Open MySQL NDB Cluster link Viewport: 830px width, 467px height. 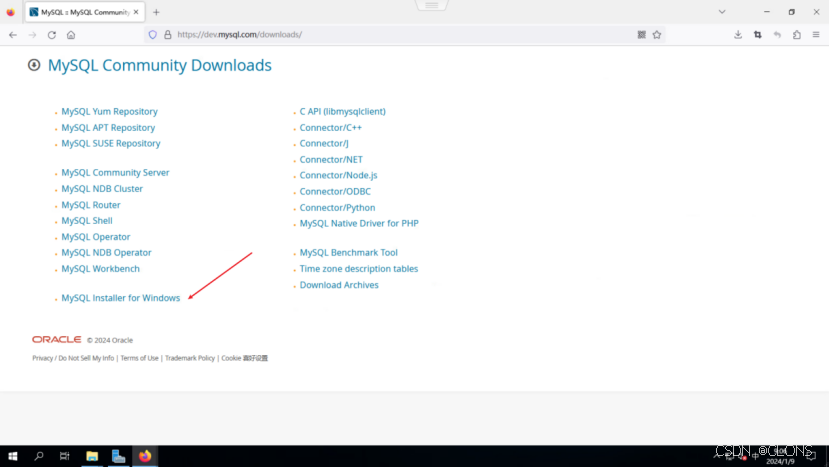[102, 189]
